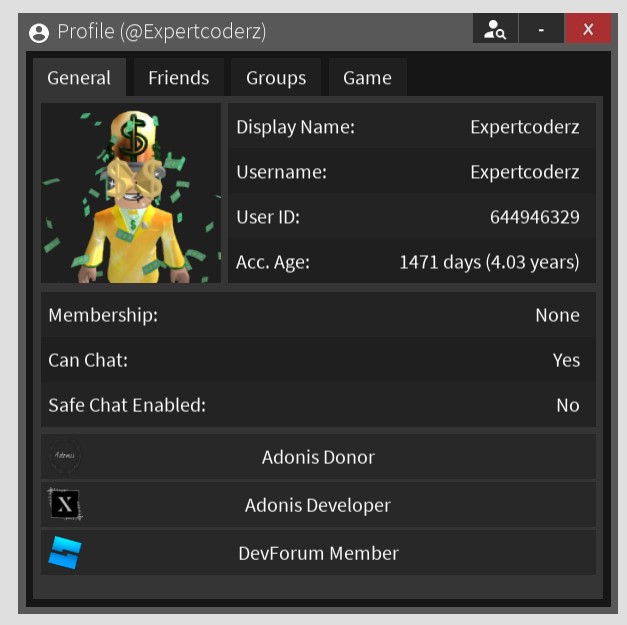
Task: Click the User ID value 644946329
Action: (535, 217)
